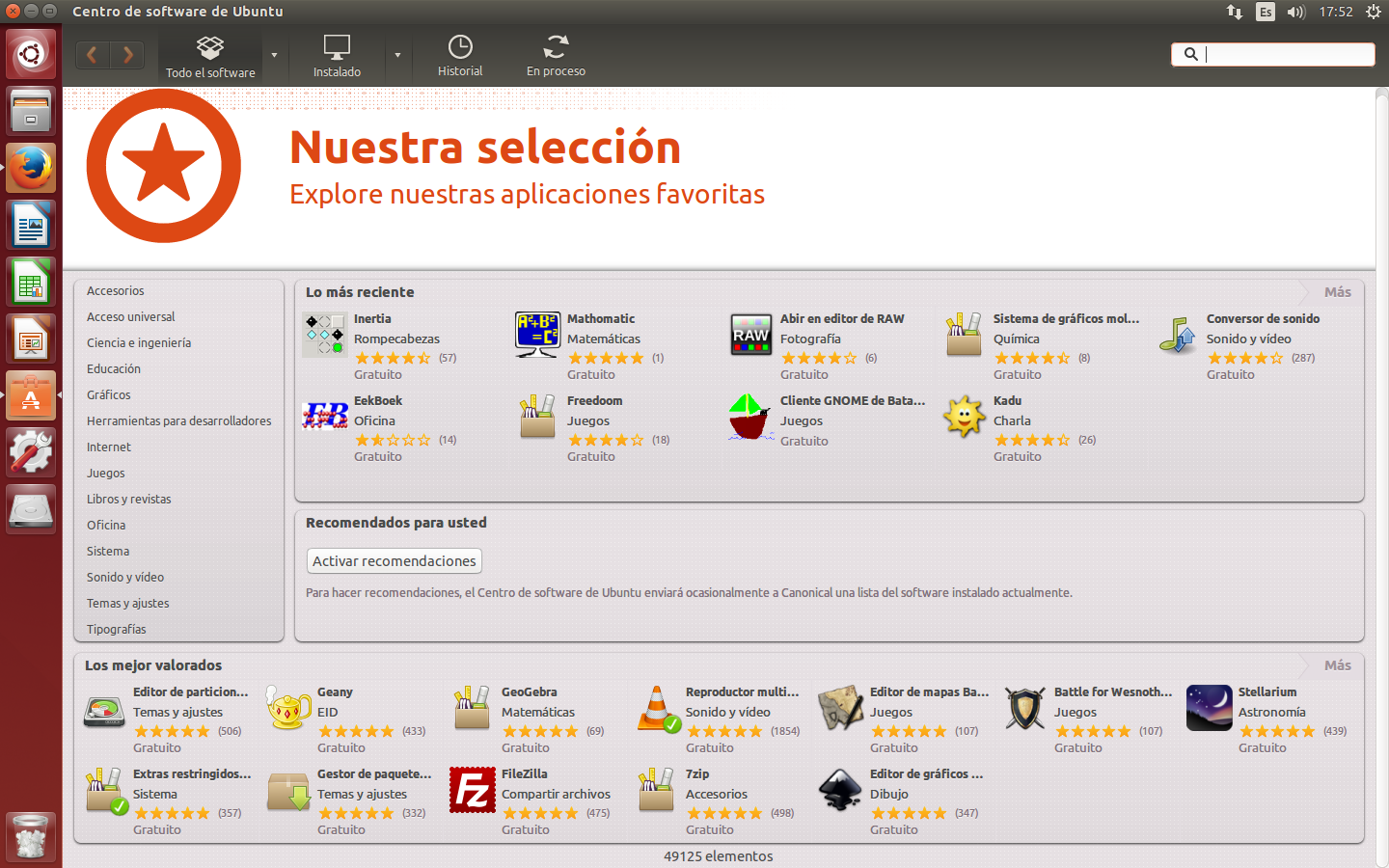Click in the search field
The width and height of the screenshot is (1389, 868).
[1273, 54]
